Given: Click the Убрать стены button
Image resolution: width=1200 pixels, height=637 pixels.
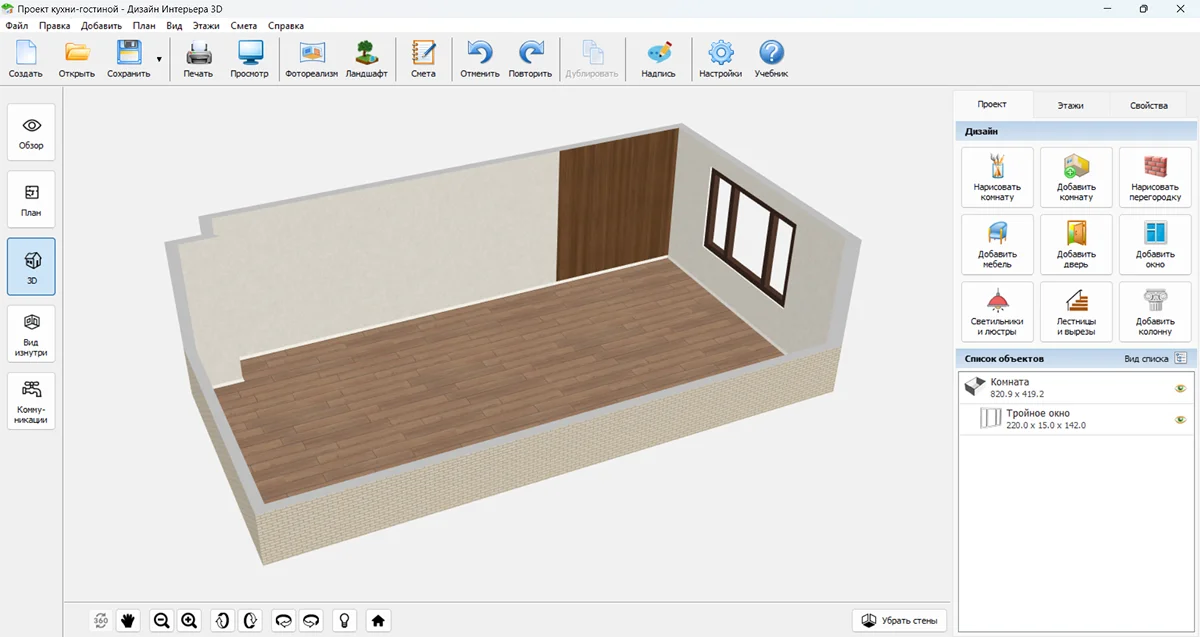Looking at the screenshot, I should tap(899, 621).
